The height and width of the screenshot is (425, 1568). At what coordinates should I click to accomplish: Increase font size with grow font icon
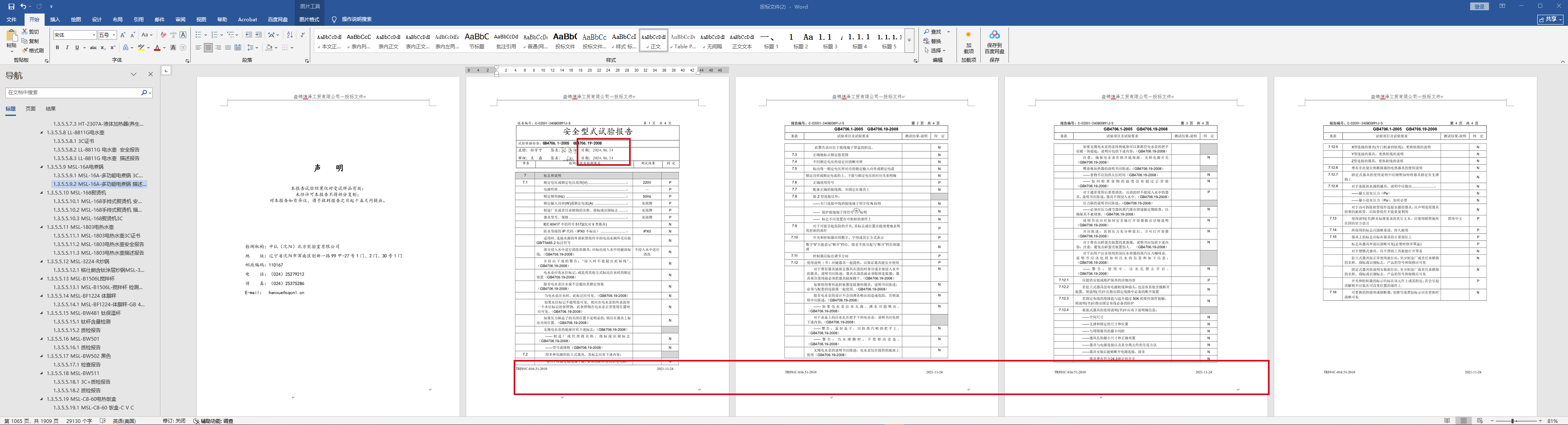[x=123, y=35]
